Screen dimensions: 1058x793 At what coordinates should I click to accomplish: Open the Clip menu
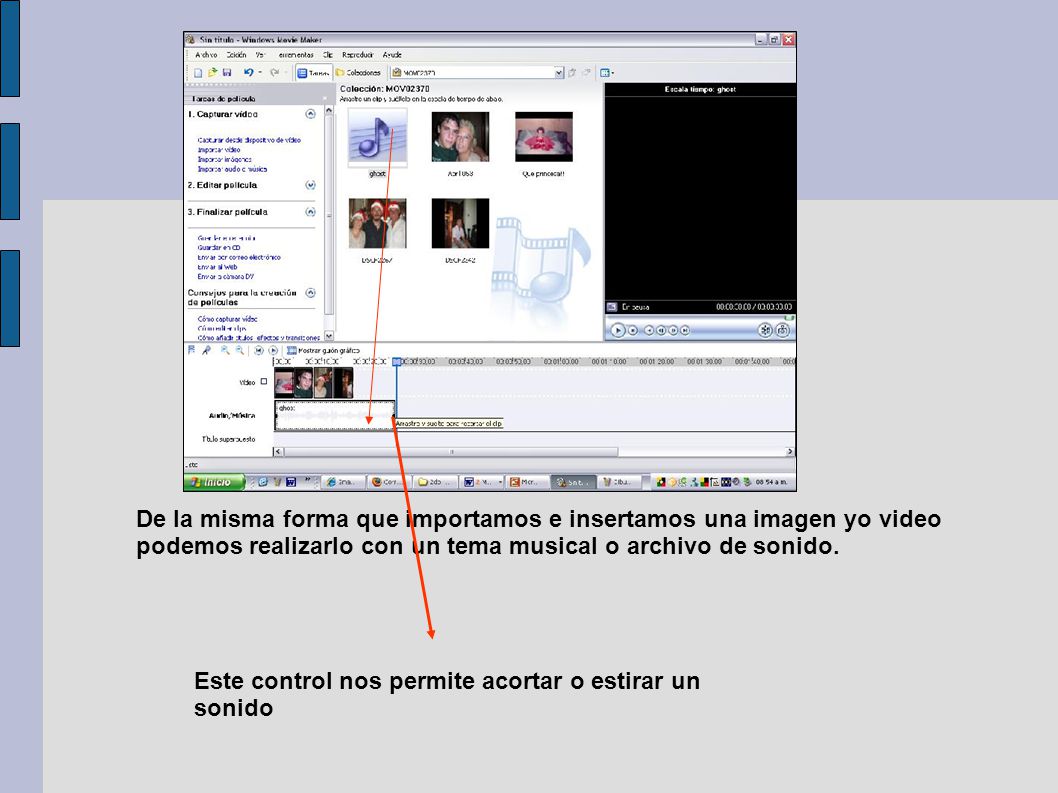coord(328,55)
